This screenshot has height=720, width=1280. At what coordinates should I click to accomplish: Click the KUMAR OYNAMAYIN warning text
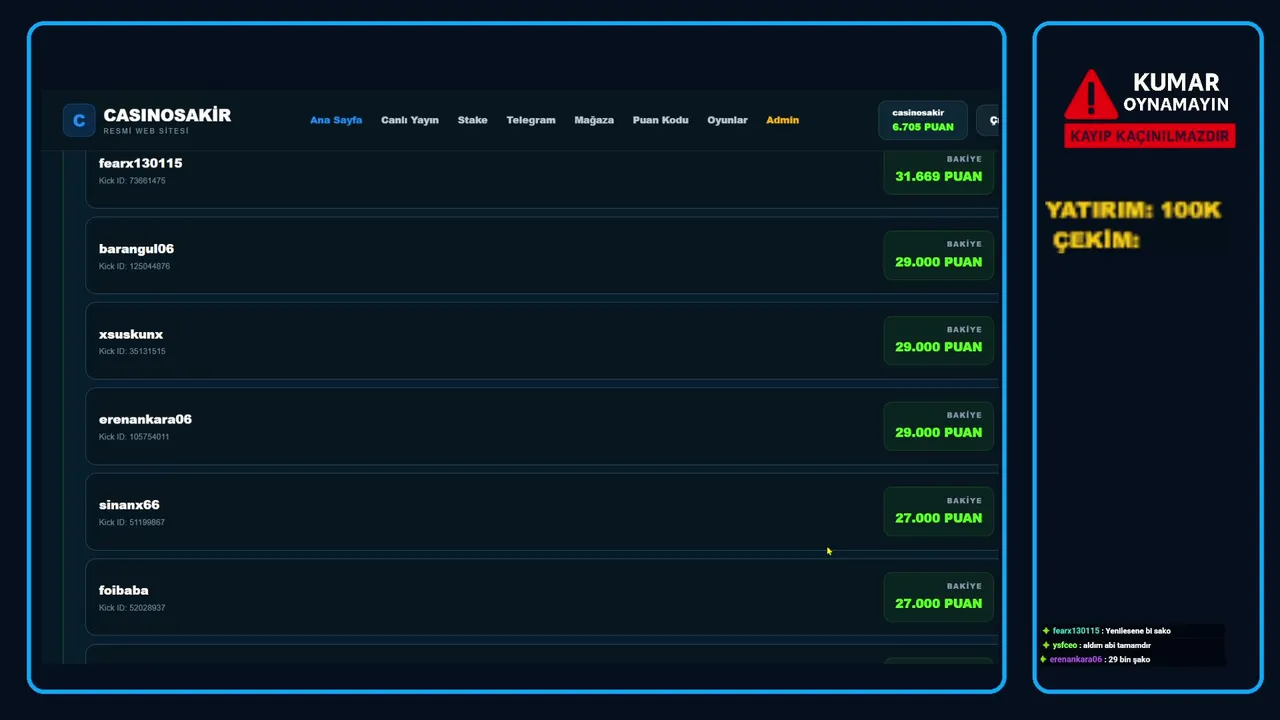pyautogui.click(x=1176, y=93)
